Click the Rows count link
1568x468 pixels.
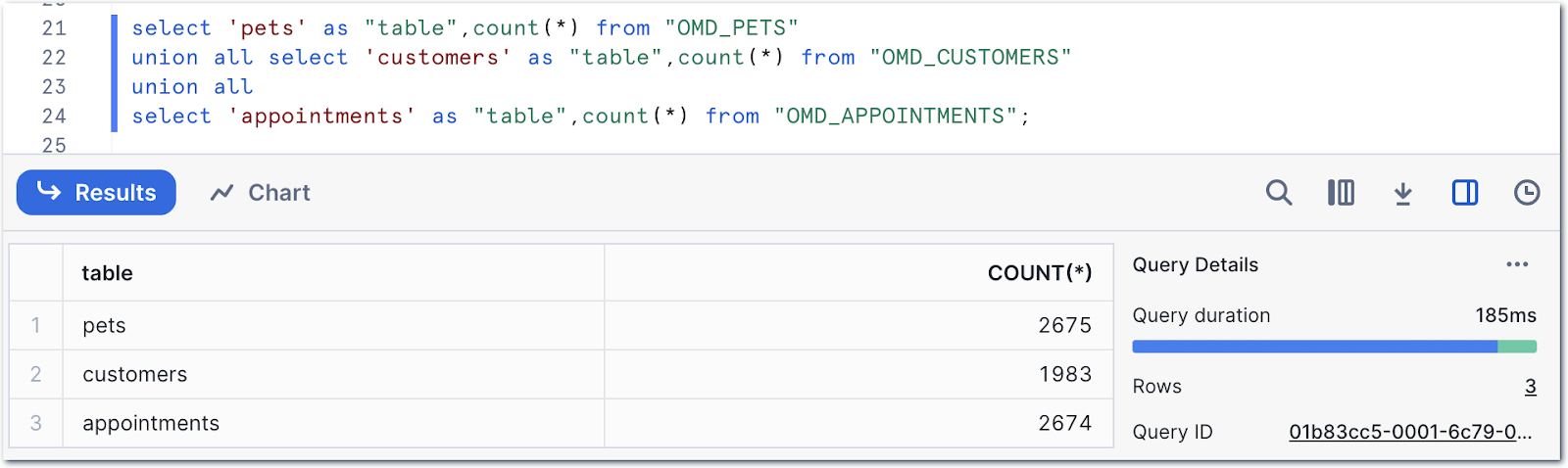(x=1530, y=387)
